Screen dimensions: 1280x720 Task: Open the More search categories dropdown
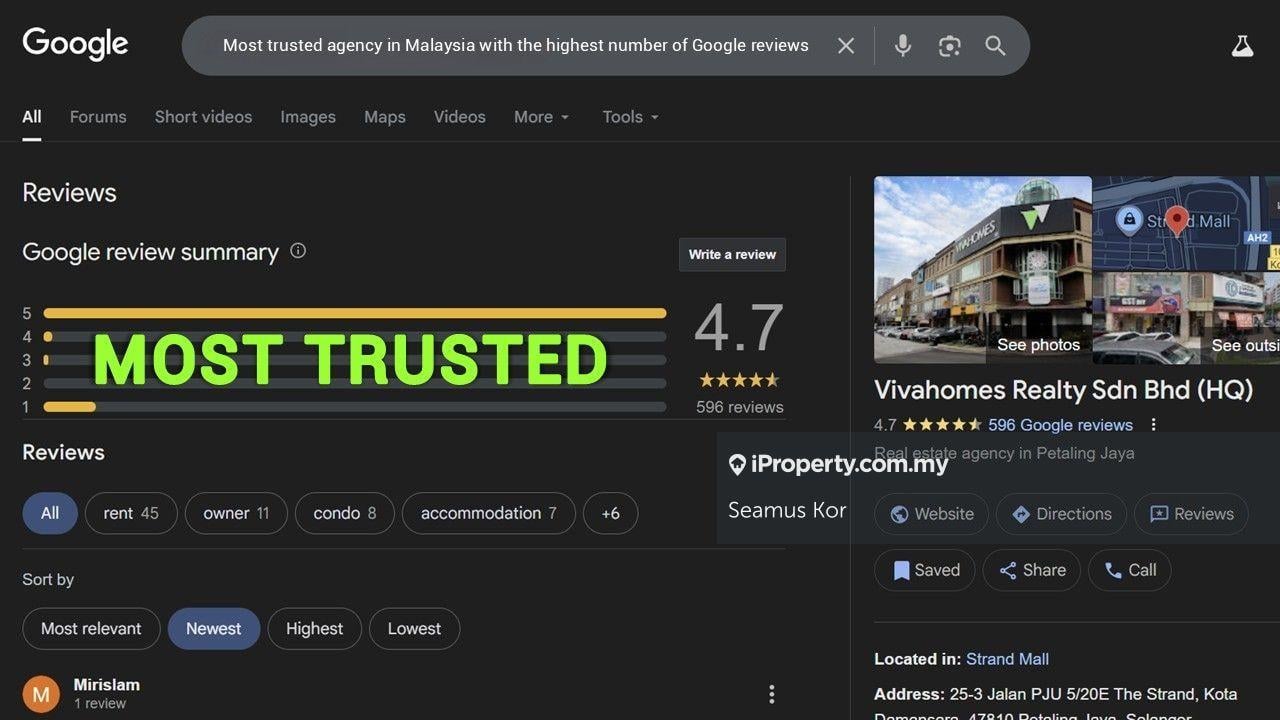coord(541,117)
